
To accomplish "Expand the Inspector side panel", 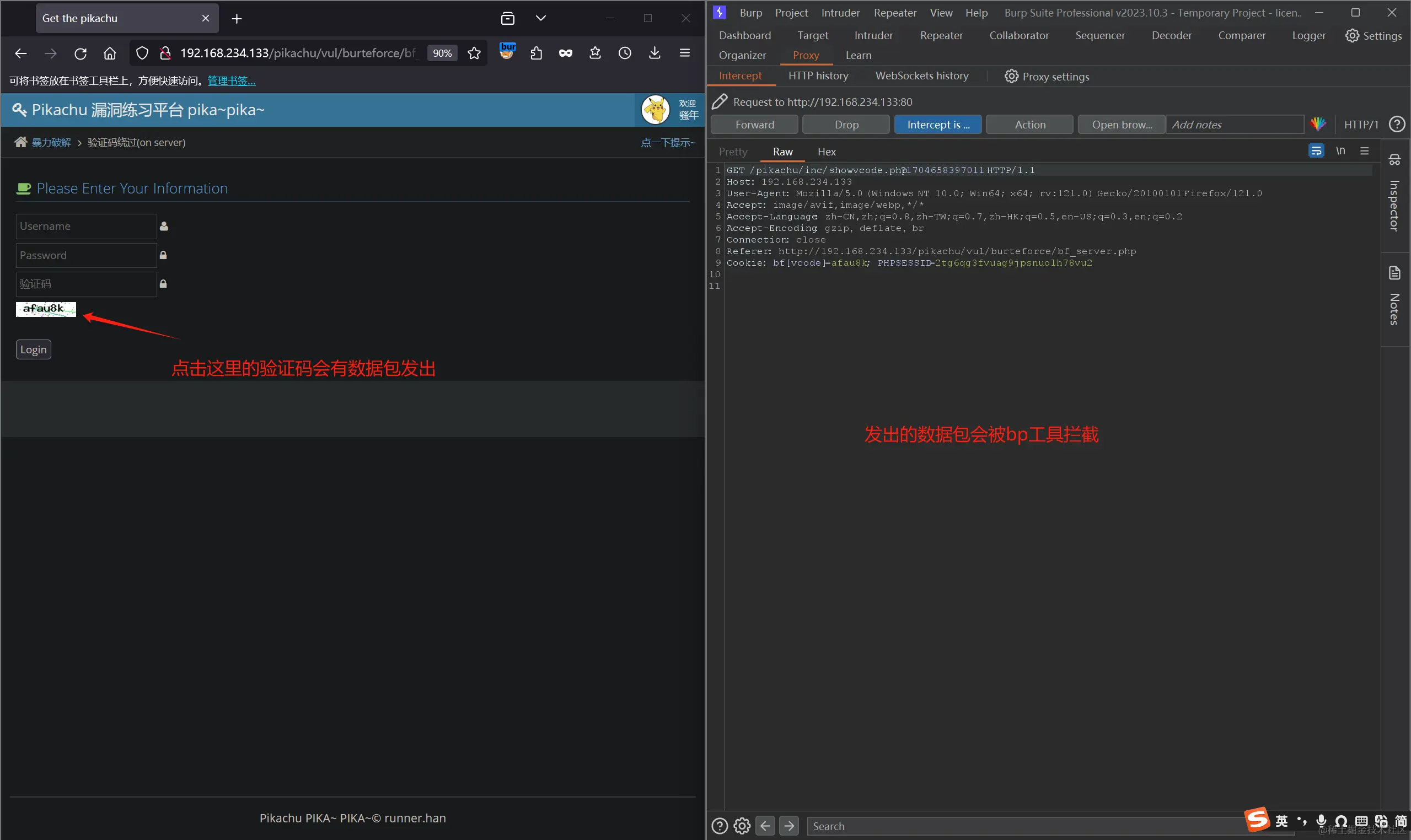I will [1394, 195].
